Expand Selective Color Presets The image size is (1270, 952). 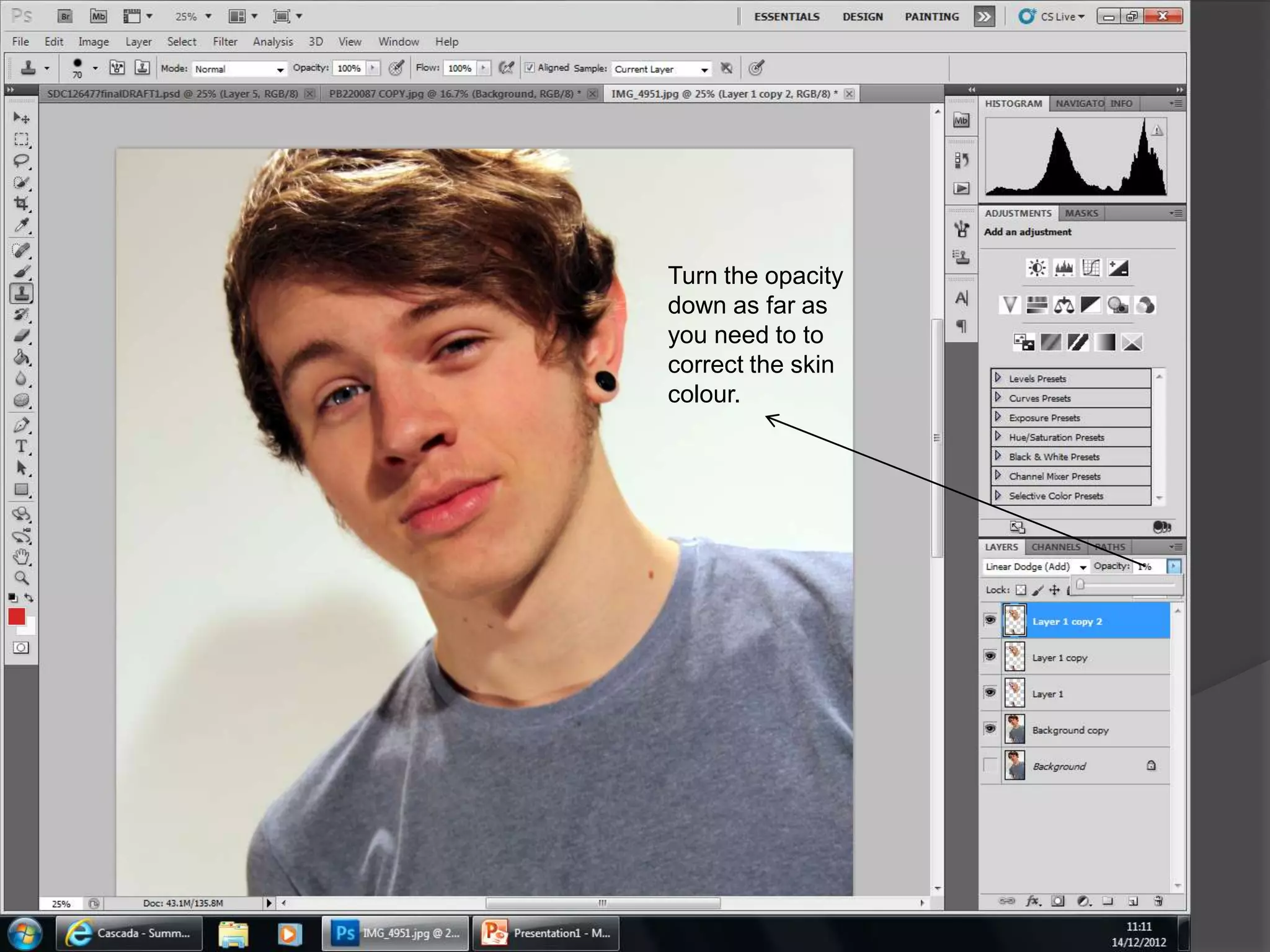coord(998,495)
